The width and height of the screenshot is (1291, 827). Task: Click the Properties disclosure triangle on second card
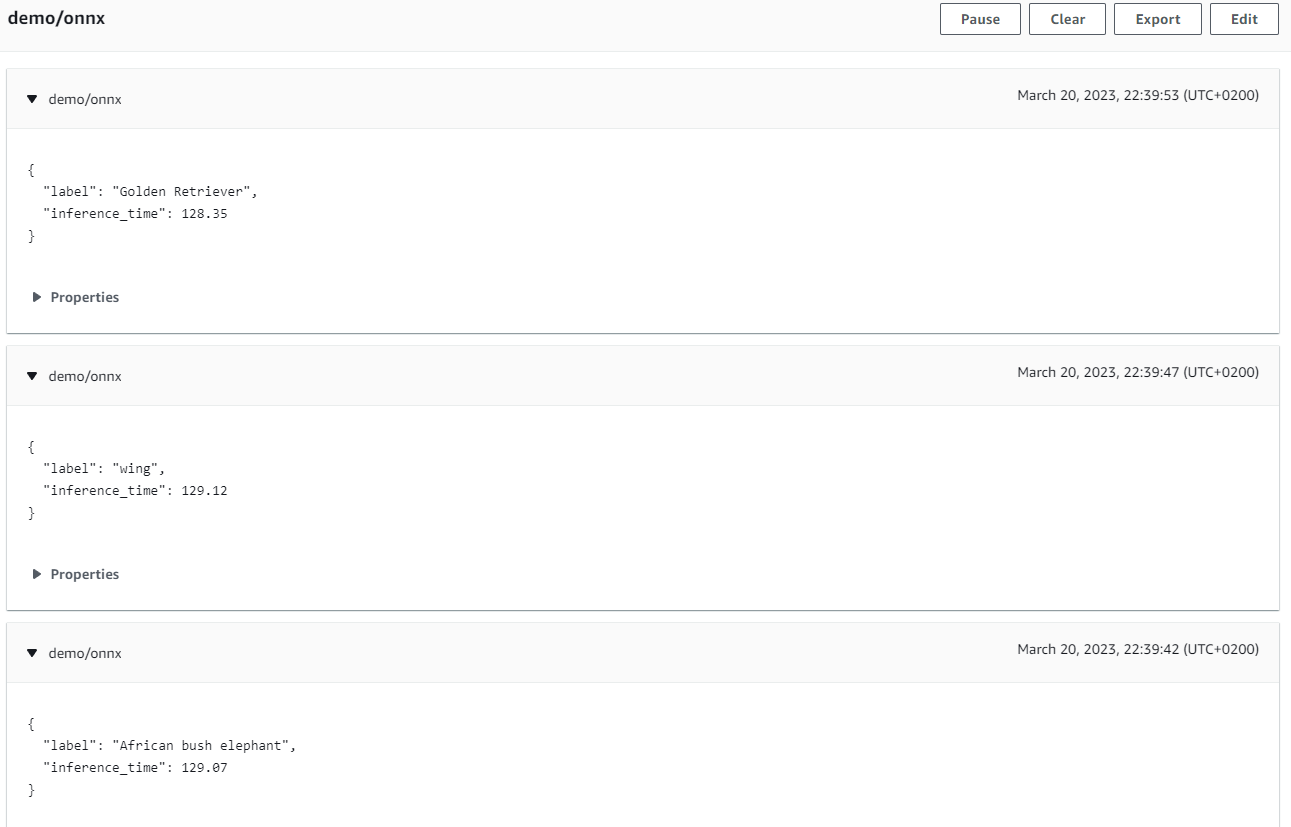click(37, 574)
